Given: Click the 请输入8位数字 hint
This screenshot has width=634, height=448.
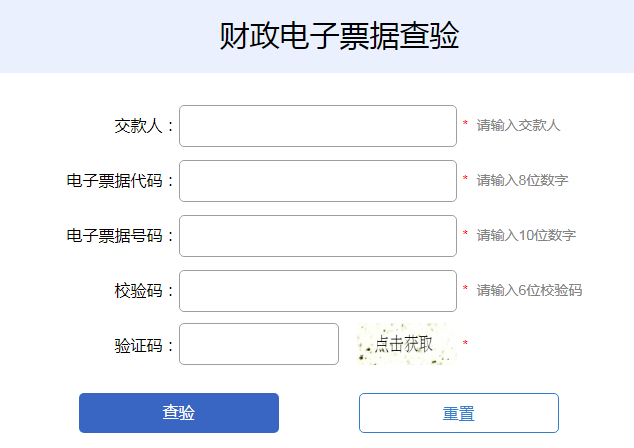Looking at the screenshot, I should (x=522, y=181).
